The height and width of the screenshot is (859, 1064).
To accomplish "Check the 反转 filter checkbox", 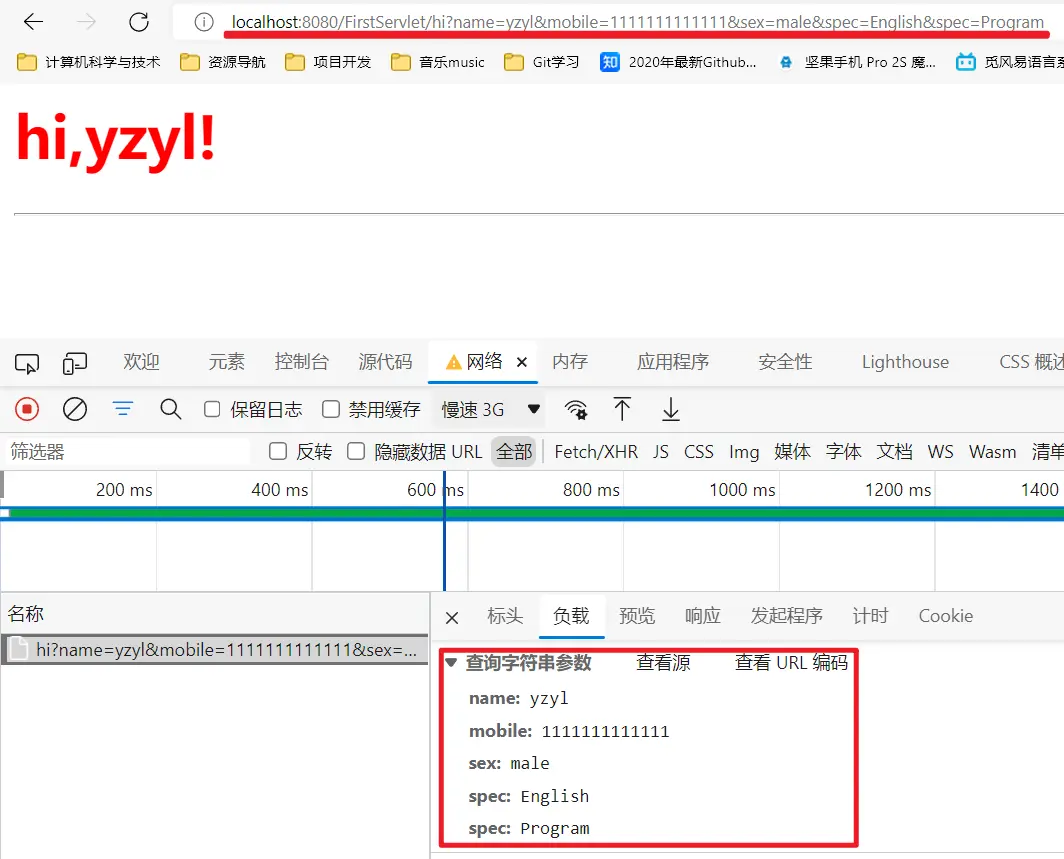I will tap(278, 452).
